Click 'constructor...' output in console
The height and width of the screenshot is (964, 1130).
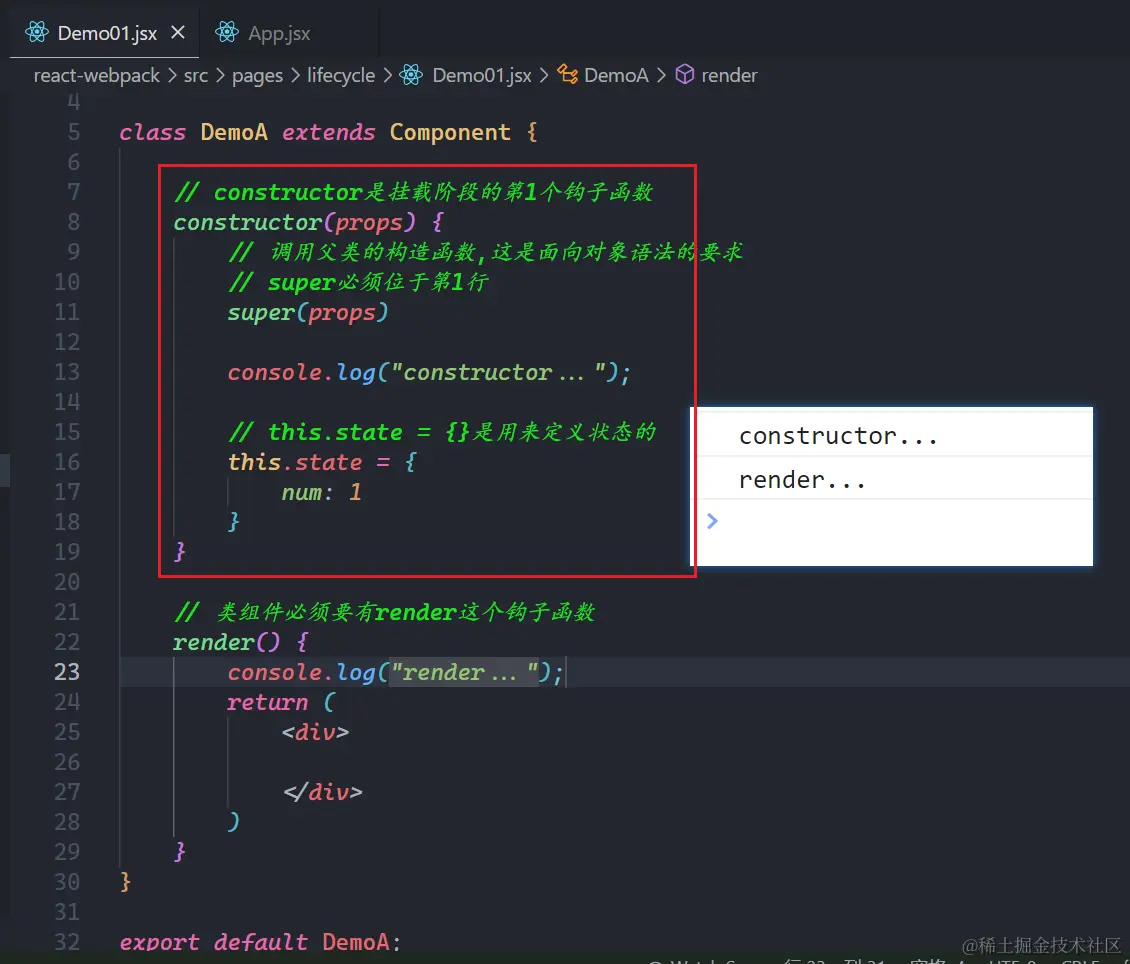[839, 436]
